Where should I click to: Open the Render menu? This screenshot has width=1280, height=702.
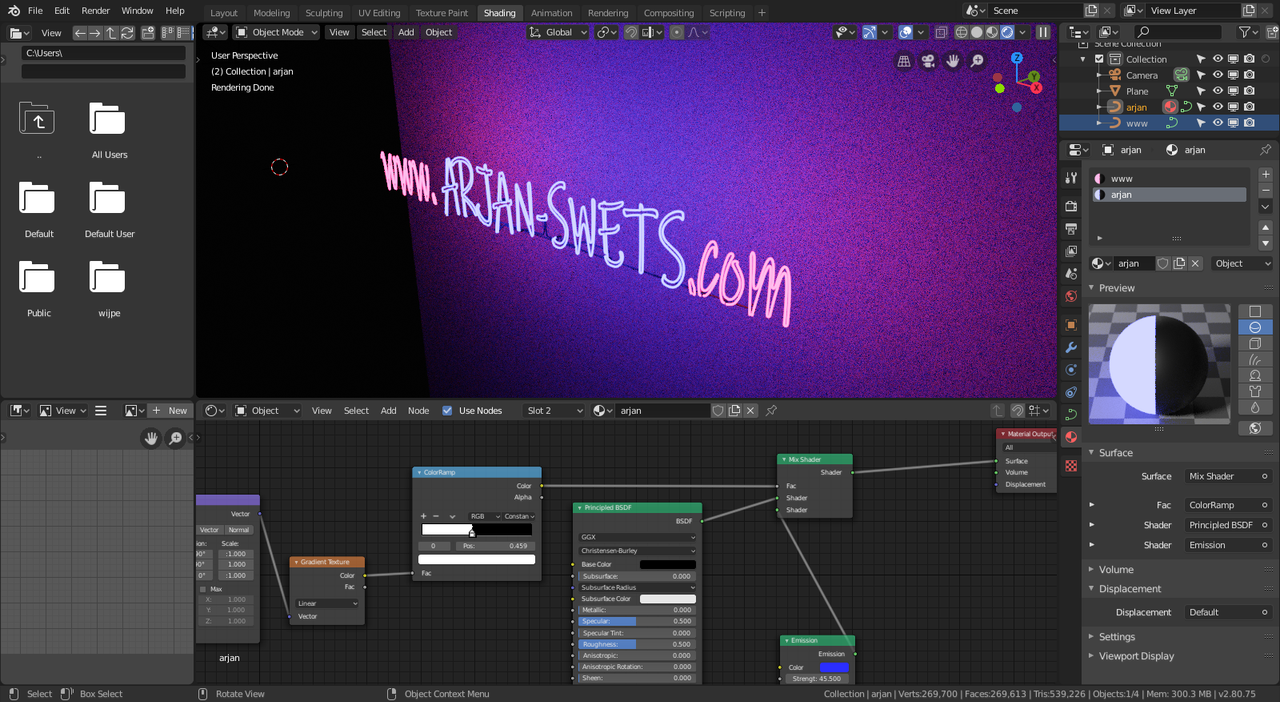tap(96, 10)
